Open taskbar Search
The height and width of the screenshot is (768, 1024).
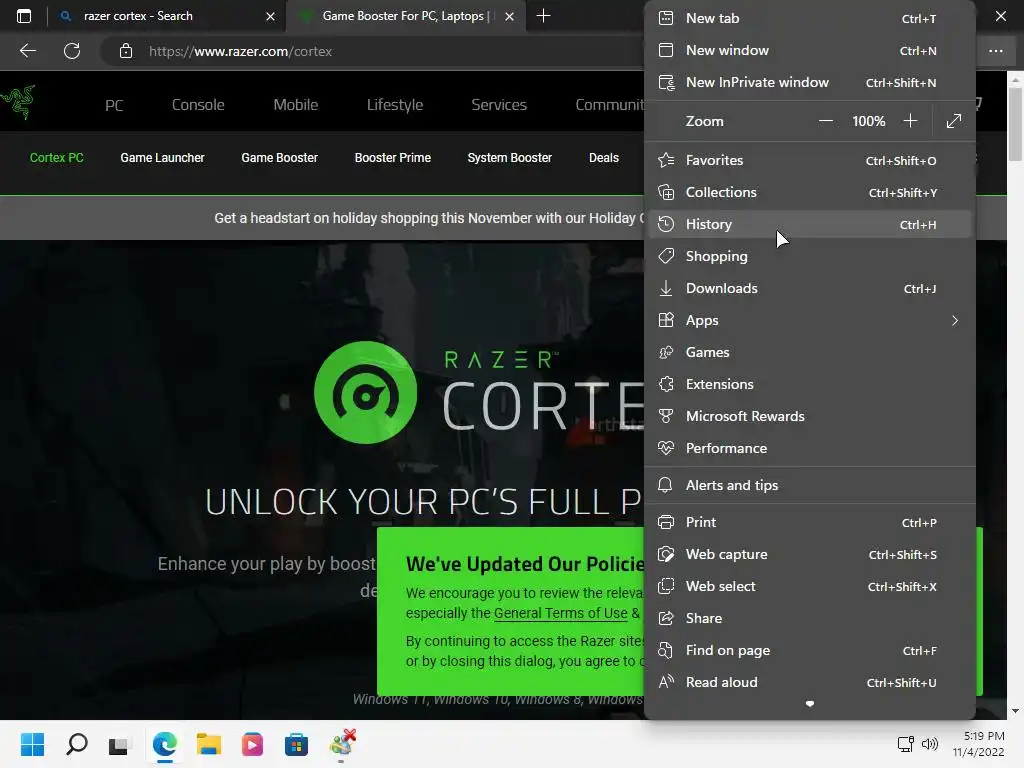76,744
